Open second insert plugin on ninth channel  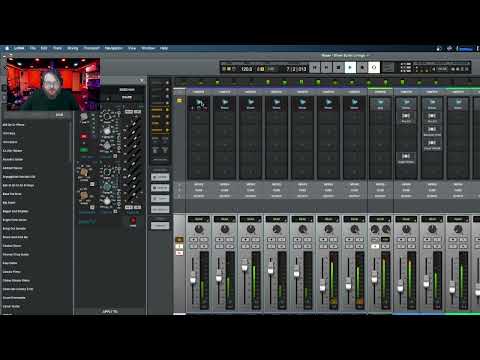point(406,117)
